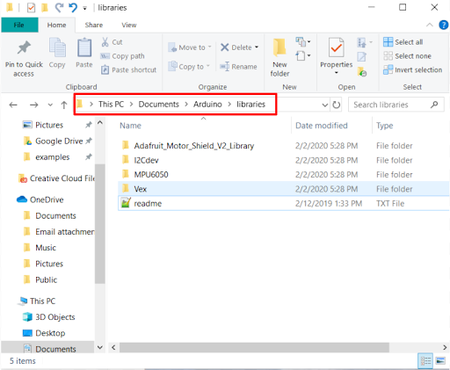The height and width of the screenshot is (370, 450).
Task: Go forward with right arrow
Action: tap(34, 105)
